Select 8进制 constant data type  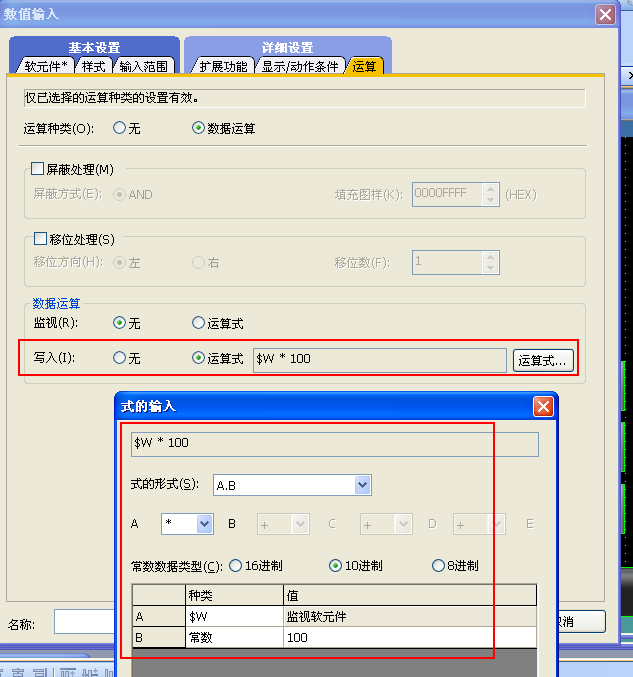(x=438, y=565)
